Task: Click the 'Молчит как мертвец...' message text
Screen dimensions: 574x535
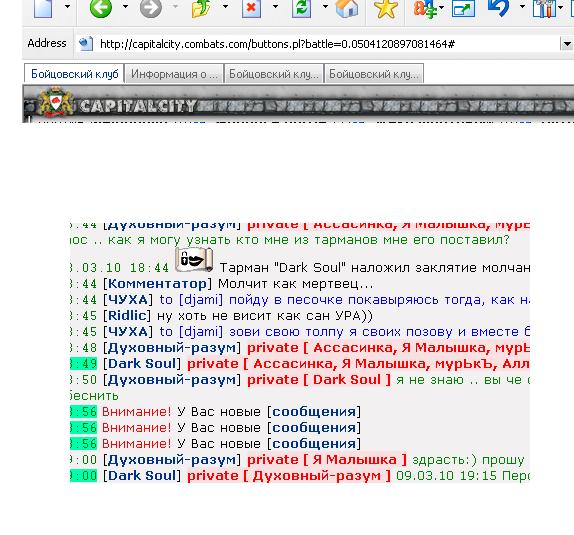Action: pyautogui.click(x=296, y=284)
